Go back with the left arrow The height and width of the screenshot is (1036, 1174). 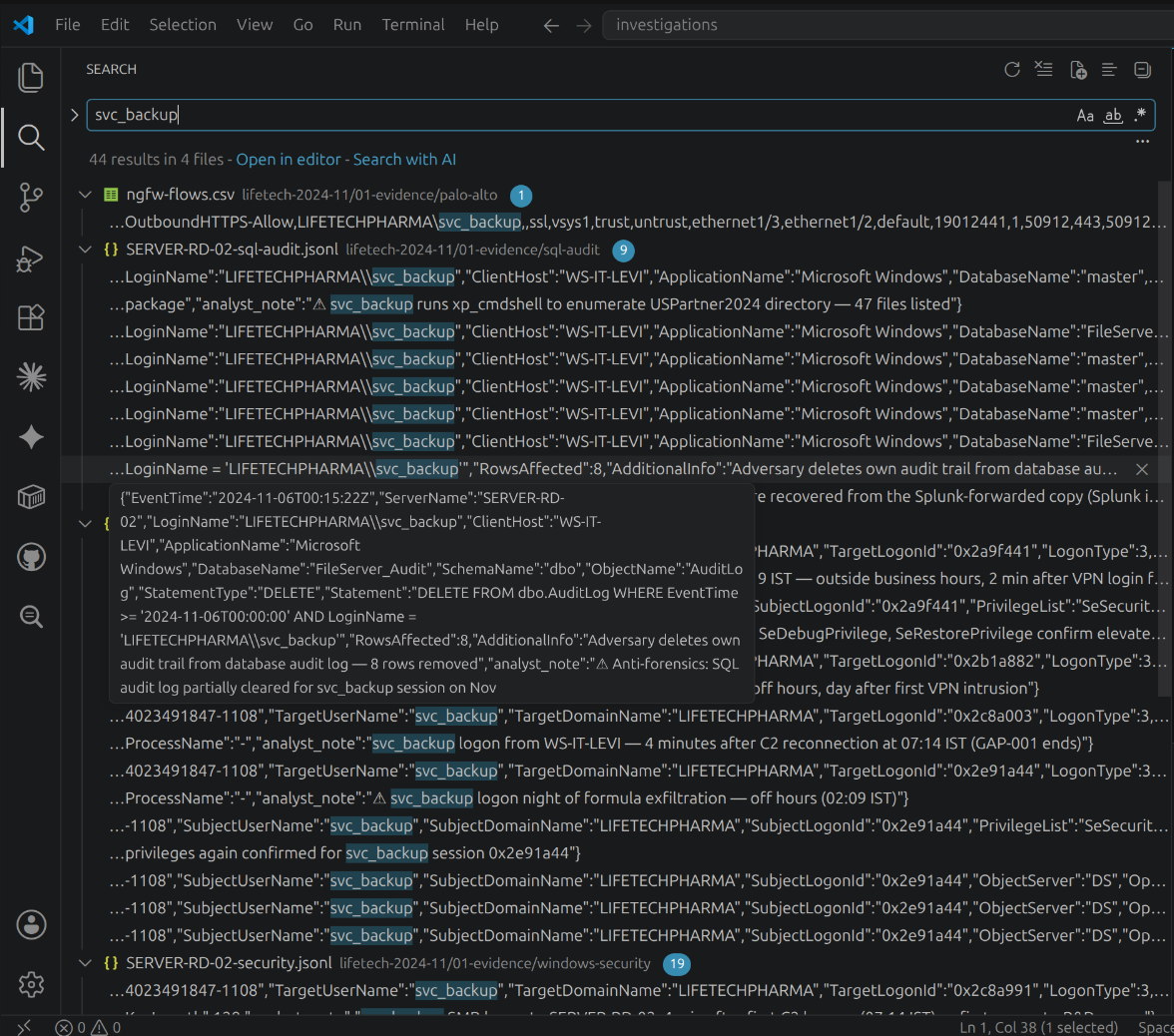[551, 26]
